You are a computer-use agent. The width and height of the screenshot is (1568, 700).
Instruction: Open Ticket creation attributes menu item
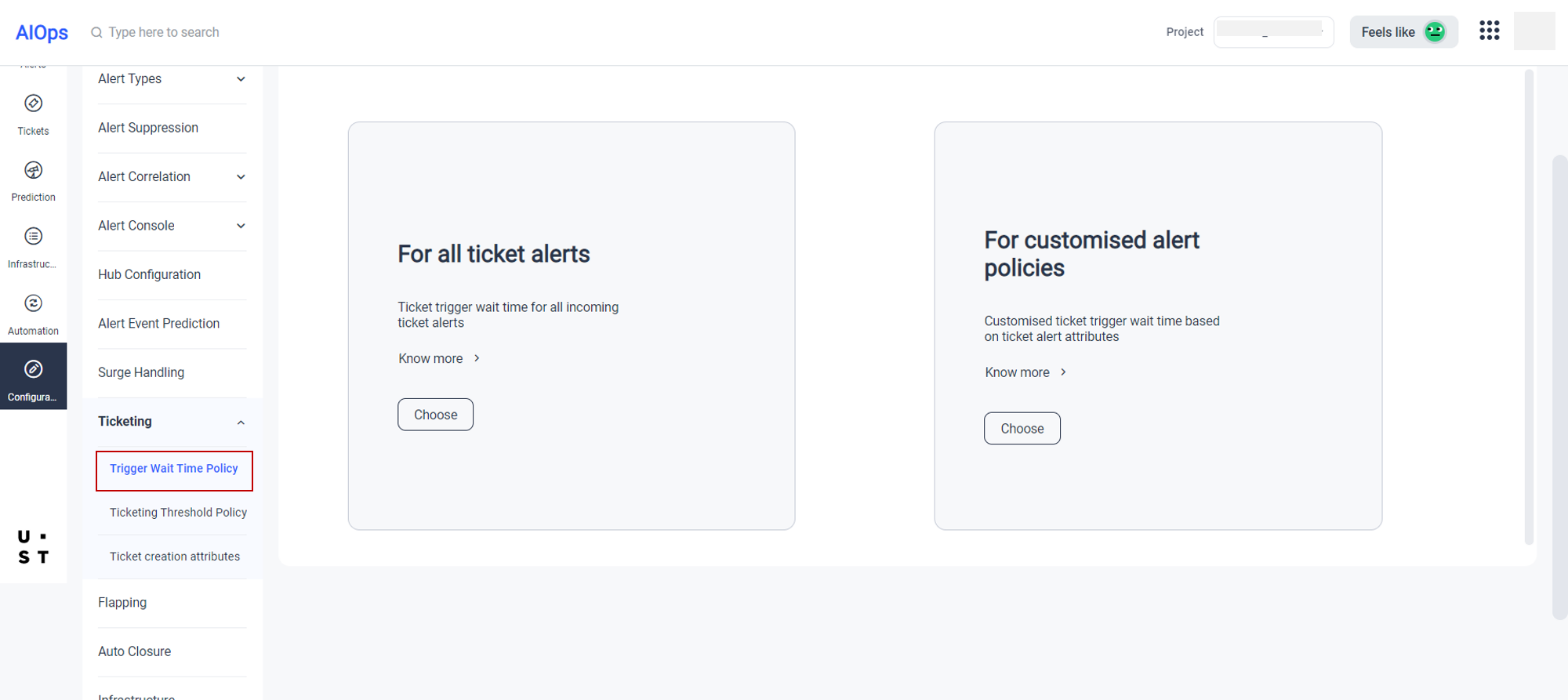(x=175, y=557)
